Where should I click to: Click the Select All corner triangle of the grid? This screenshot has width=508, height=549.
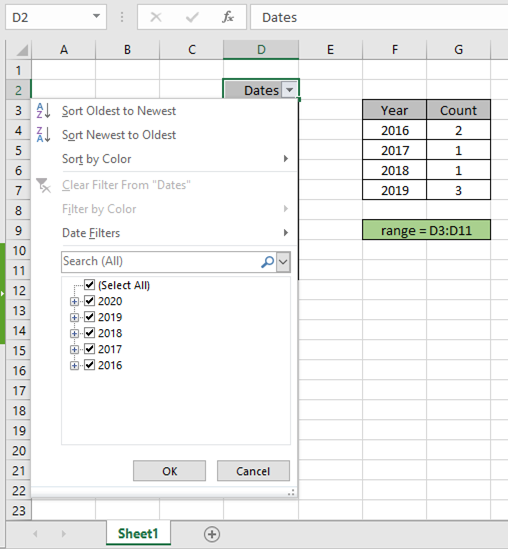point(22,50)
